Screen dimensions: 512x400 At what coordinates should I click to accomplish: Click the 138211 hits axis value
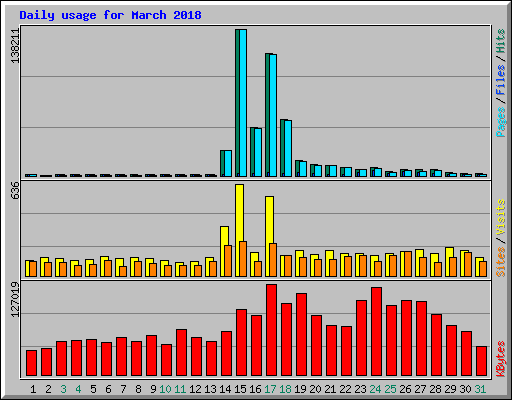click(15, 46)
